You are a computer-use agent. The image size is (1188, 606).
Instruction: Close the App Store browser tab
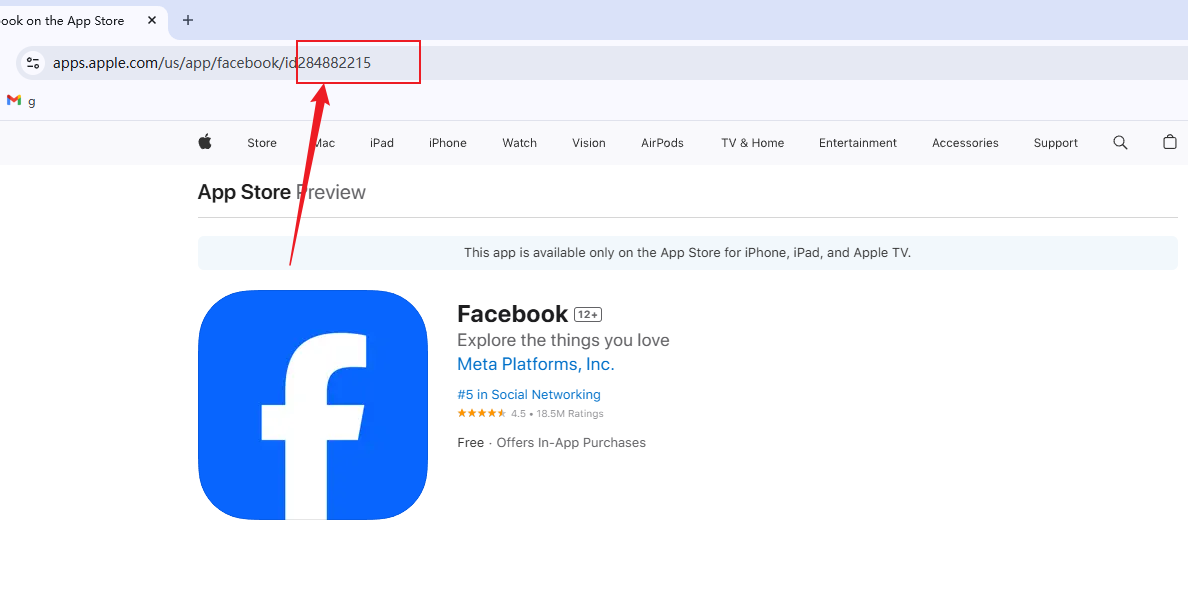point(152,20)
